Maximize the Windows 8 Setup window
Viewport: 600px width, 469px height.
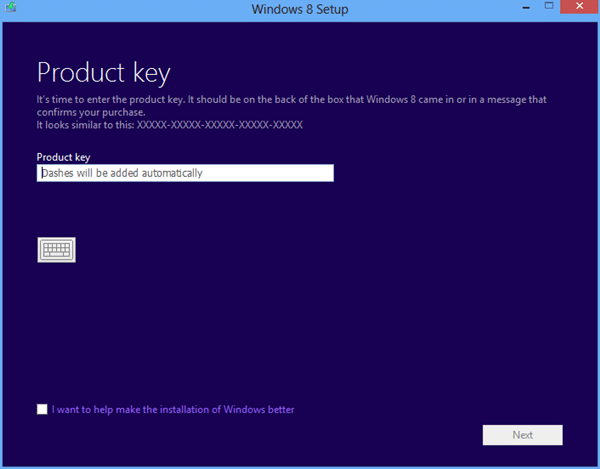549,6
